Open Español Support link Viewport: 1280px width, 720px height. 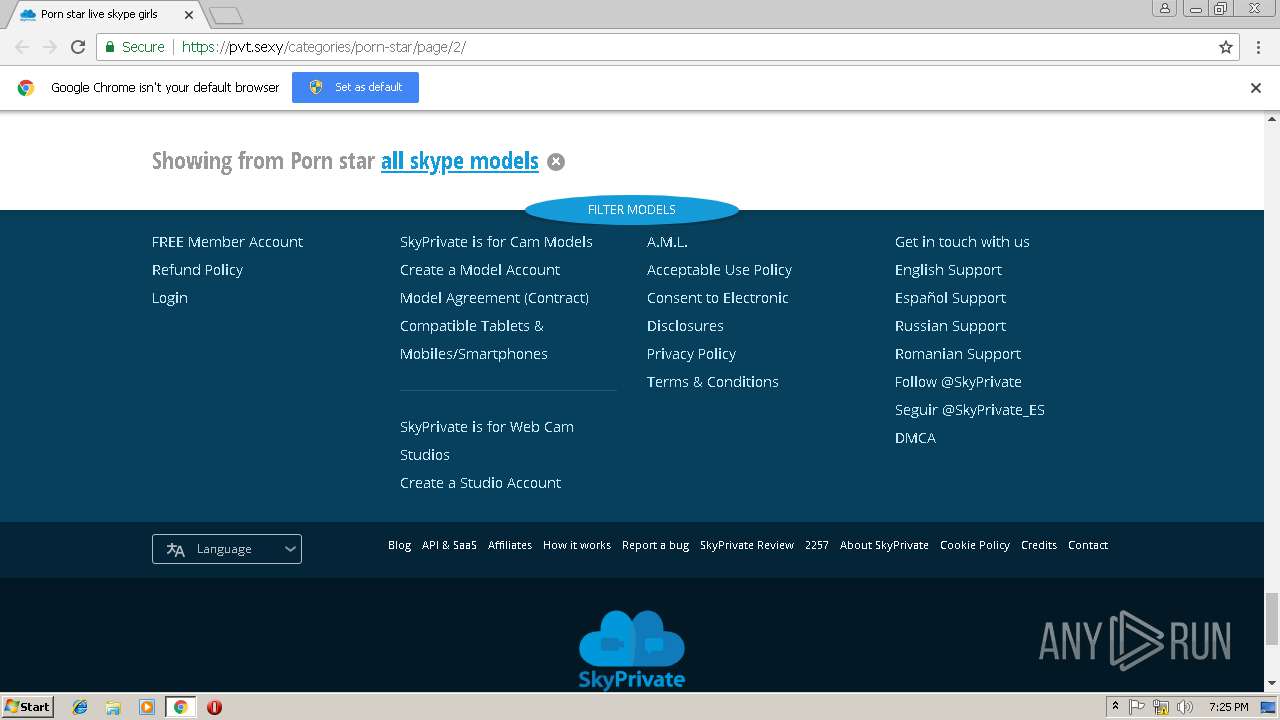tap(950, 298)
